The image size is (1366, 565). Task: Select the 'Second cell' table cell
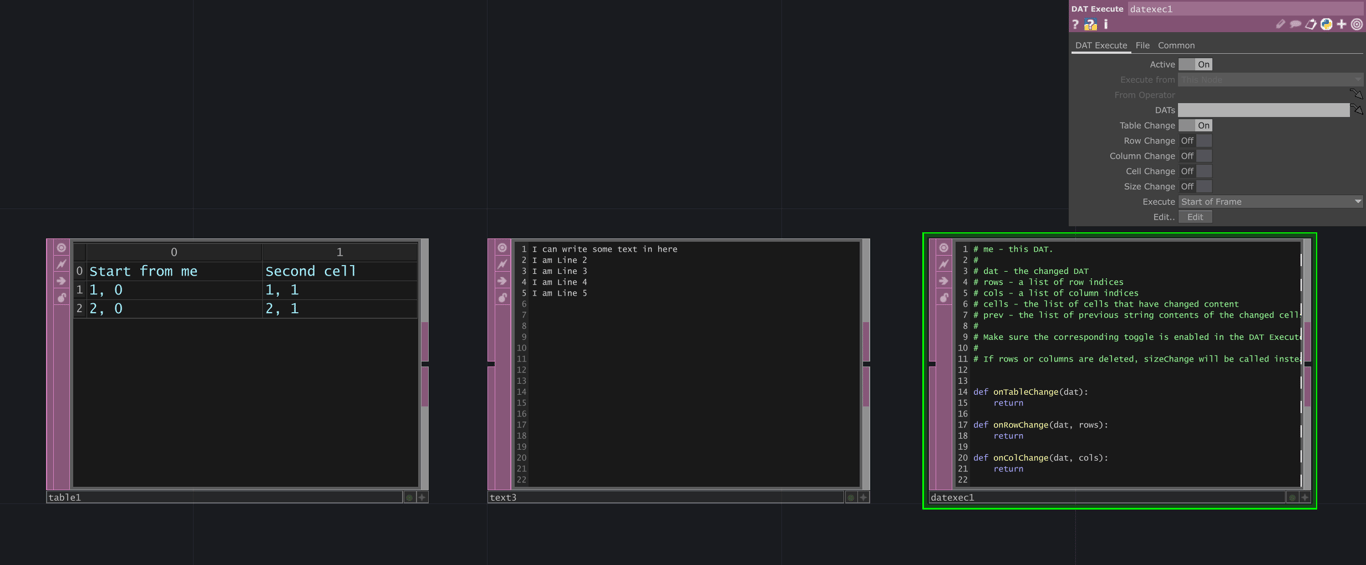click(x=339, y=271)
